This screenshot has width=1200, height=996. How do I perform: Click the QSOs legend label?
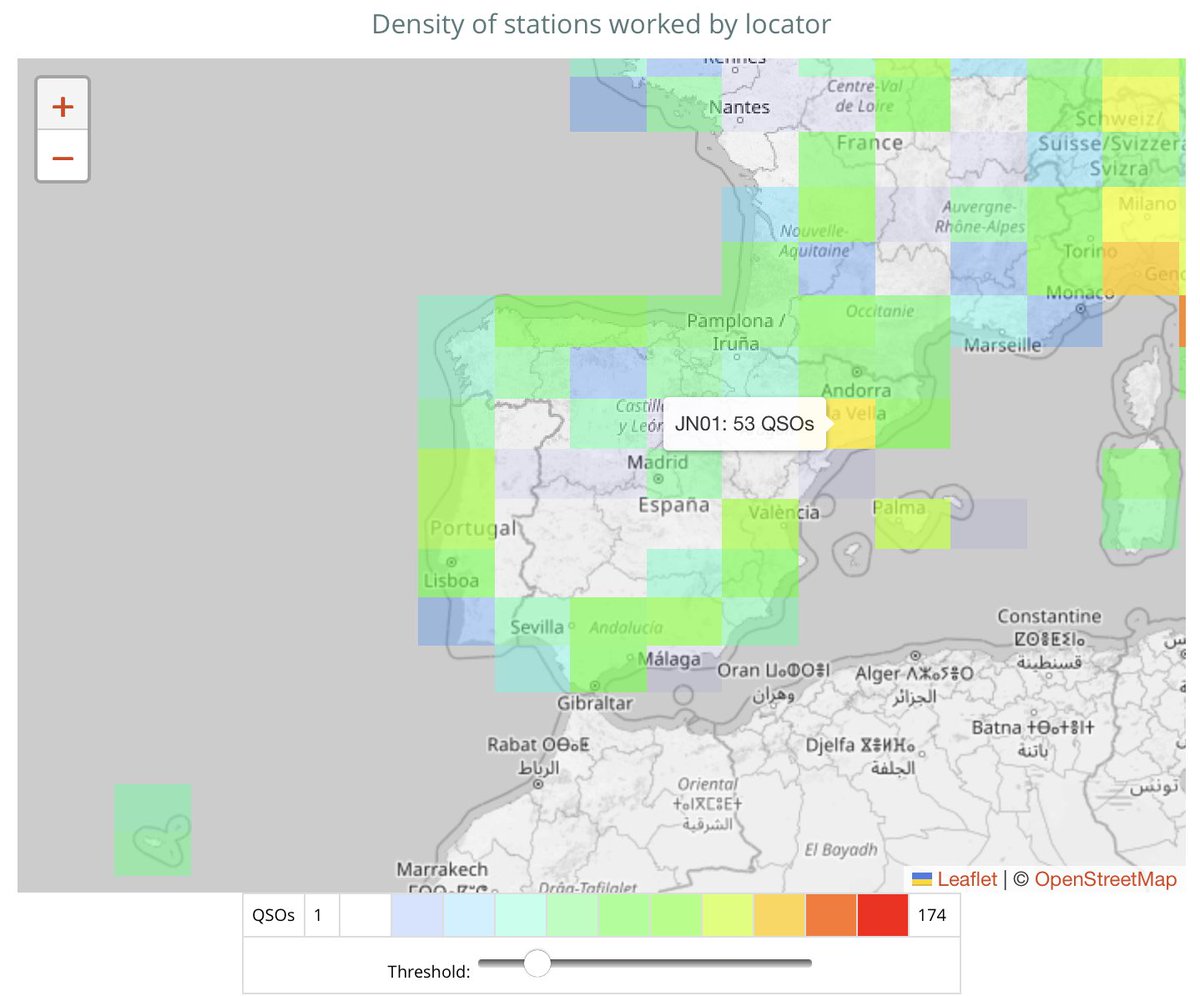click(x=272, y=914)
